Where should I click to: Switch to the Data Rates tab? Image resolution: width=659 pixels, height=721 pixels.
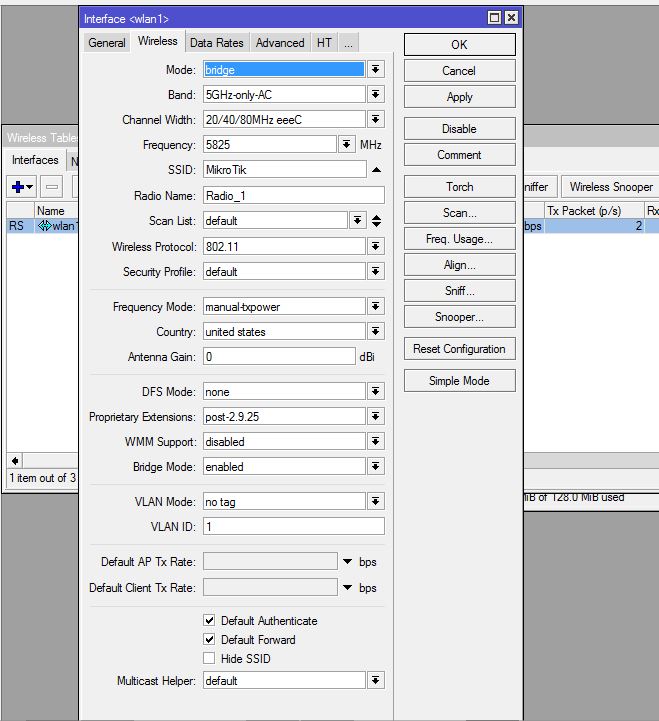tap(217, 43)
